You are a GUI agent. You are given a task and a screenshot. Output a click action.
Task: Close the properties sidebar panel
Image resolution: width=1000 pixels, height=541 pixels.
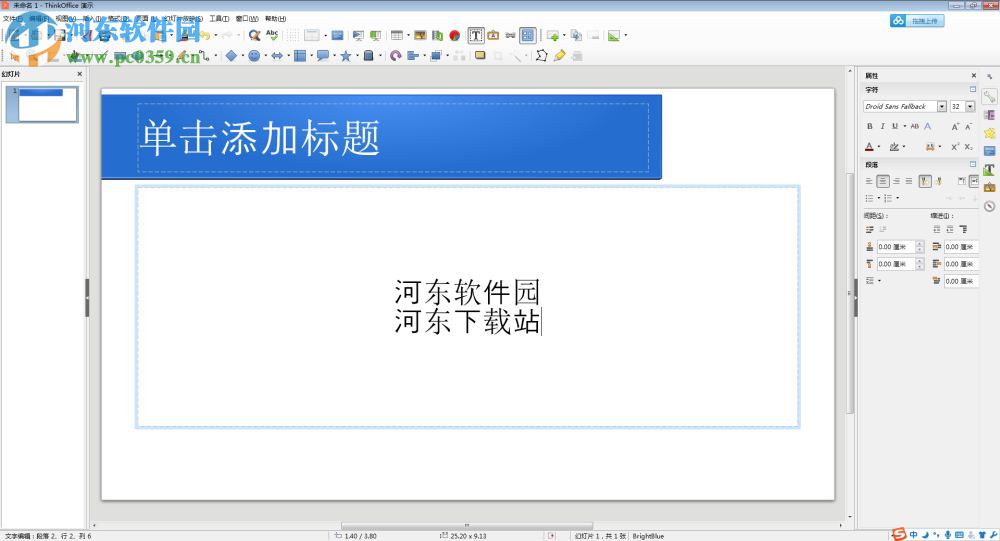coord(974,75)
